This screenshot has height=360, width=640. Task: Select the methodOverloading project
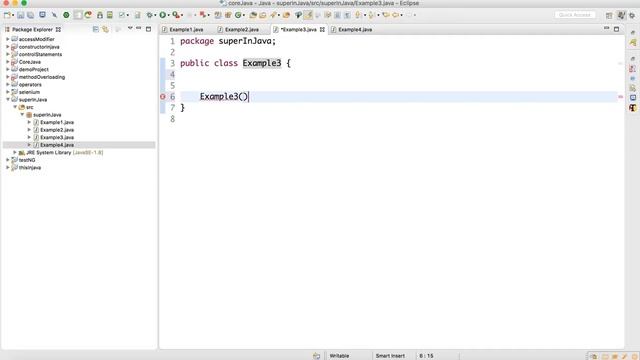[42, 77]
